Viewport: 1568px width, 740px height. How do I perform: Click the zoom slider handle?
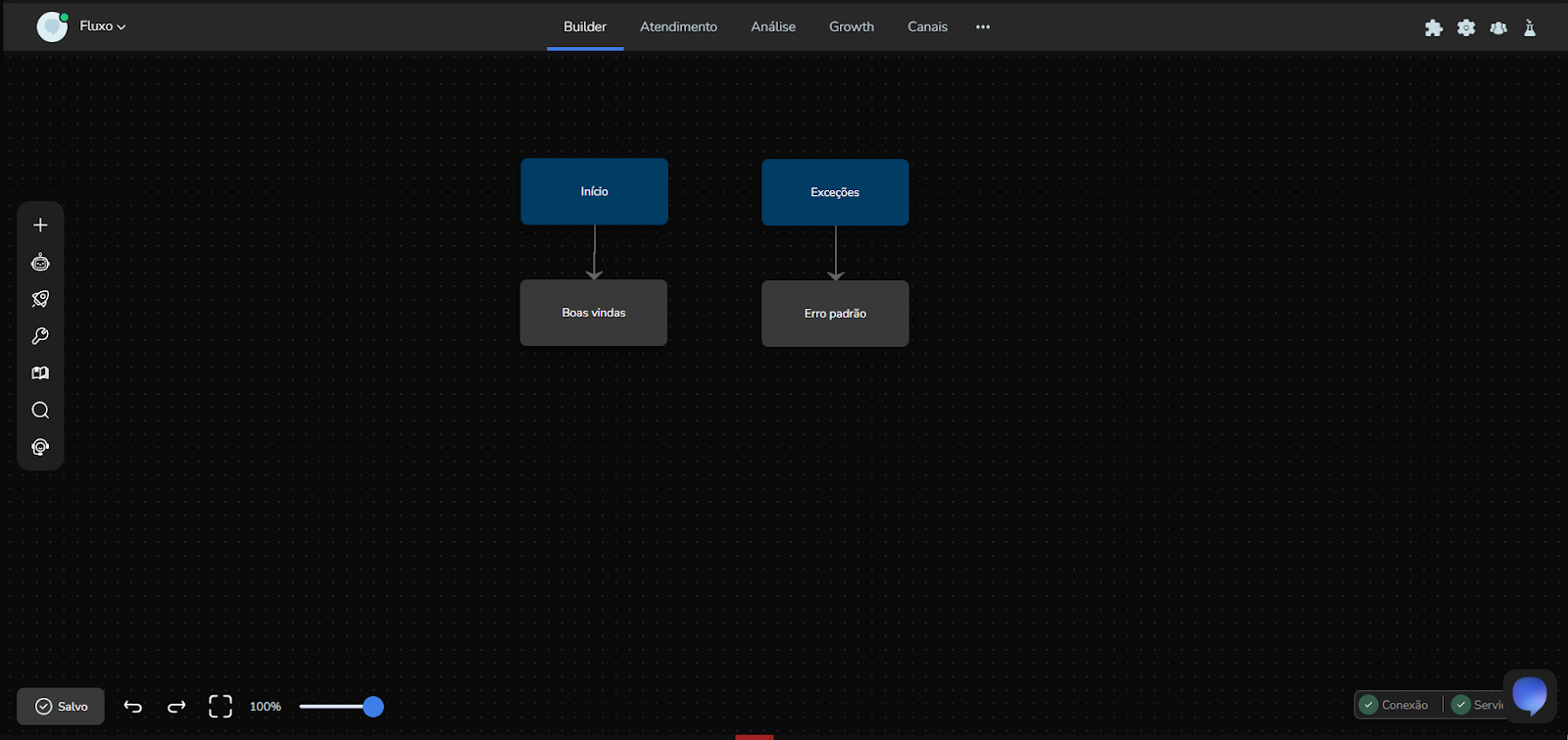[372, 707]
